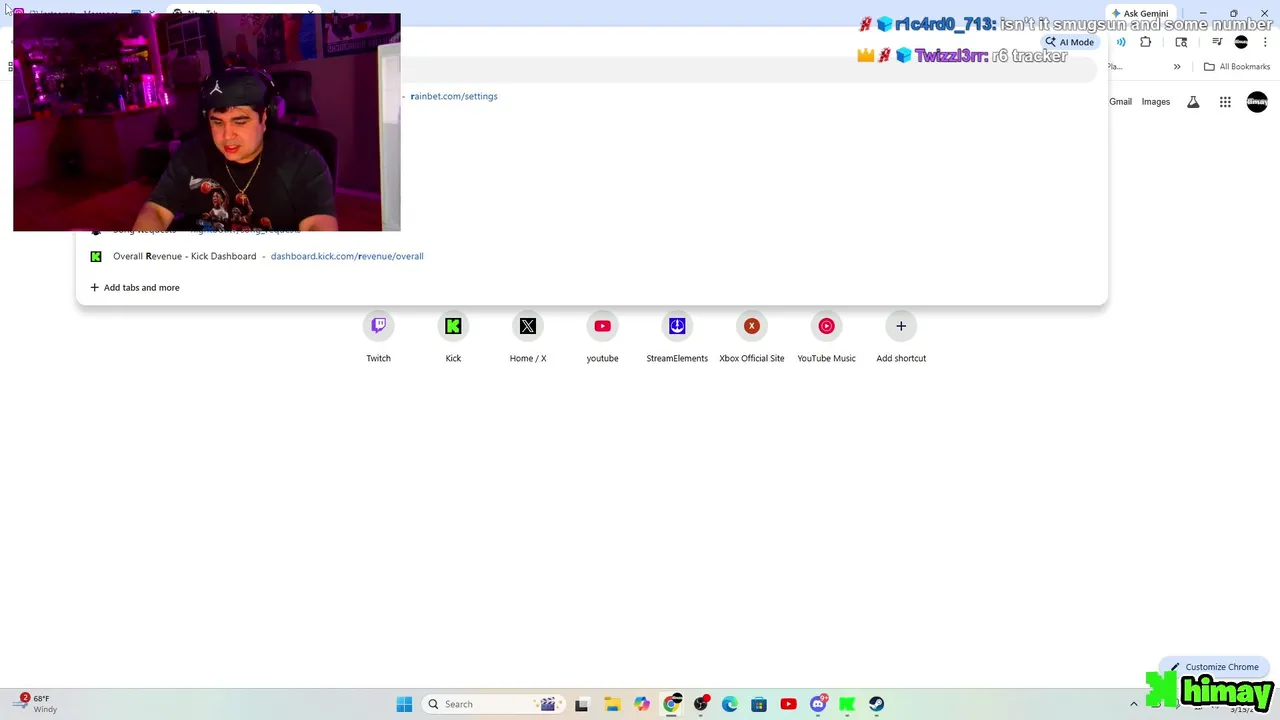This screenshot has height=720, width=1280.
Task: Open the youtube shortcut tile
Action: pyautogui.click(x=602, y=337)
